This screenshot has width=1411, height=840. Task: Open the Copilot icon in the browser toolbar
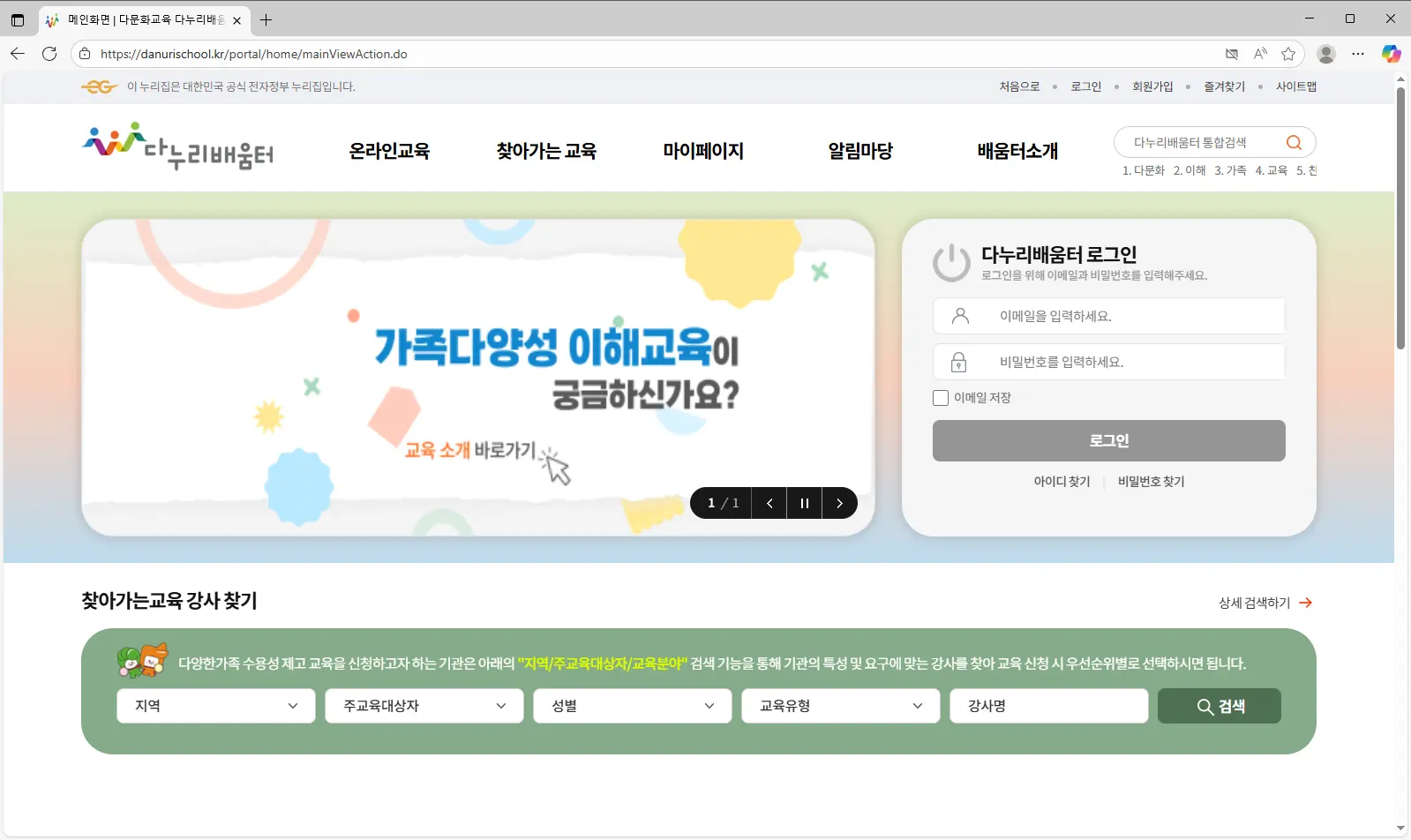click(1391, 54)
